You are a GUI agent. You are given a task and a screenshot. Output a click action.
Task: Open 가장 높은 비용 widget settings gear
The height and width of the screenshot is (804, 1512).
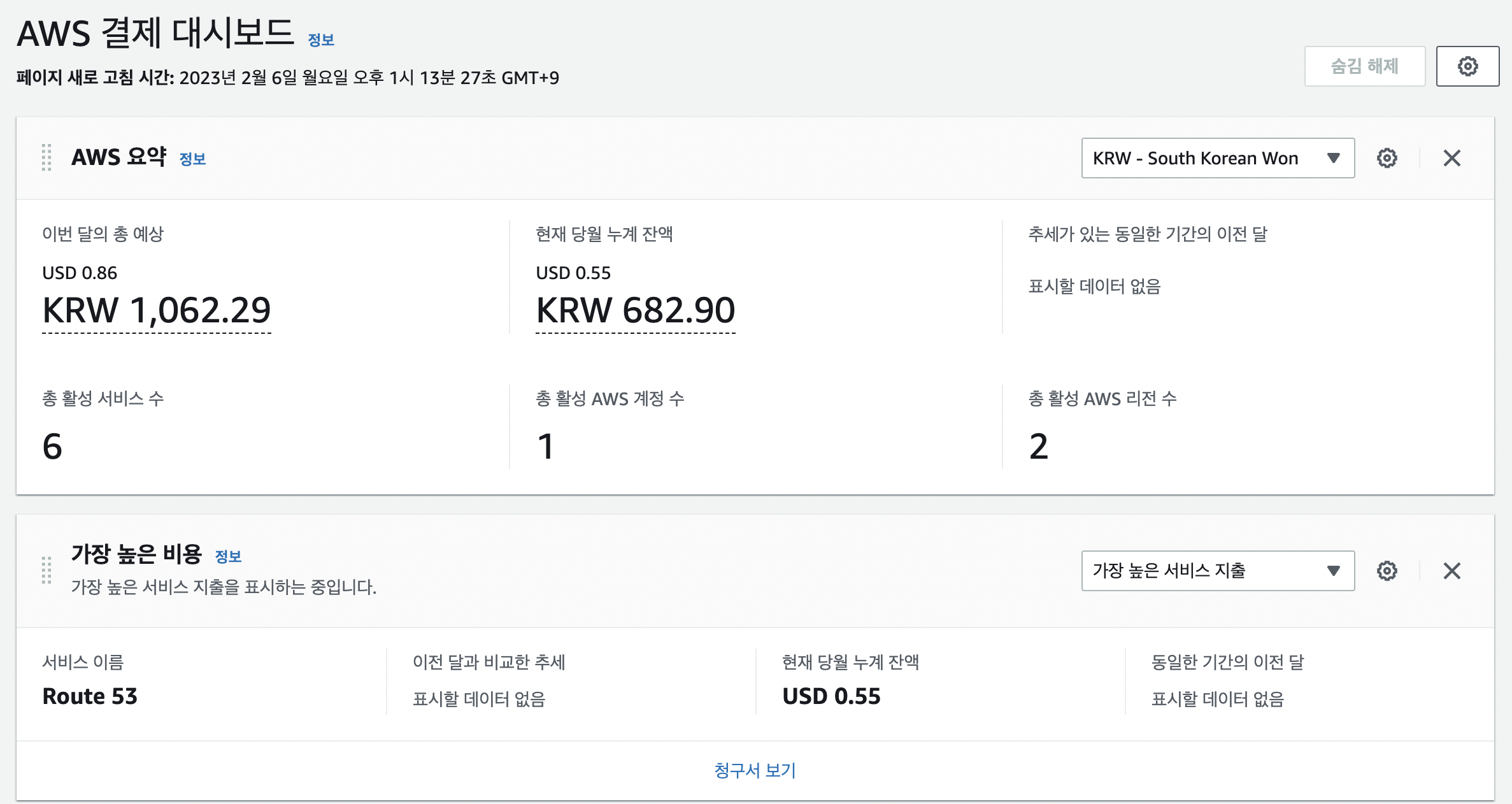[x=1387, y=571]
